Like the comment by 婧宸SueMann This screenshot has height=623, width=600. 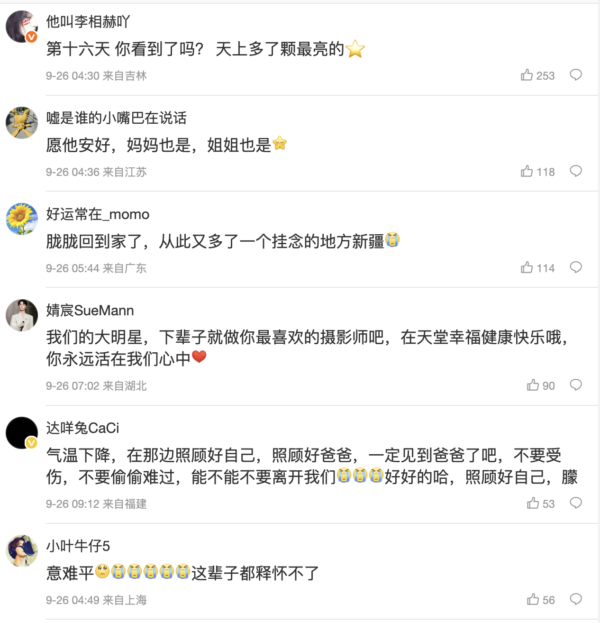point(533,385)
